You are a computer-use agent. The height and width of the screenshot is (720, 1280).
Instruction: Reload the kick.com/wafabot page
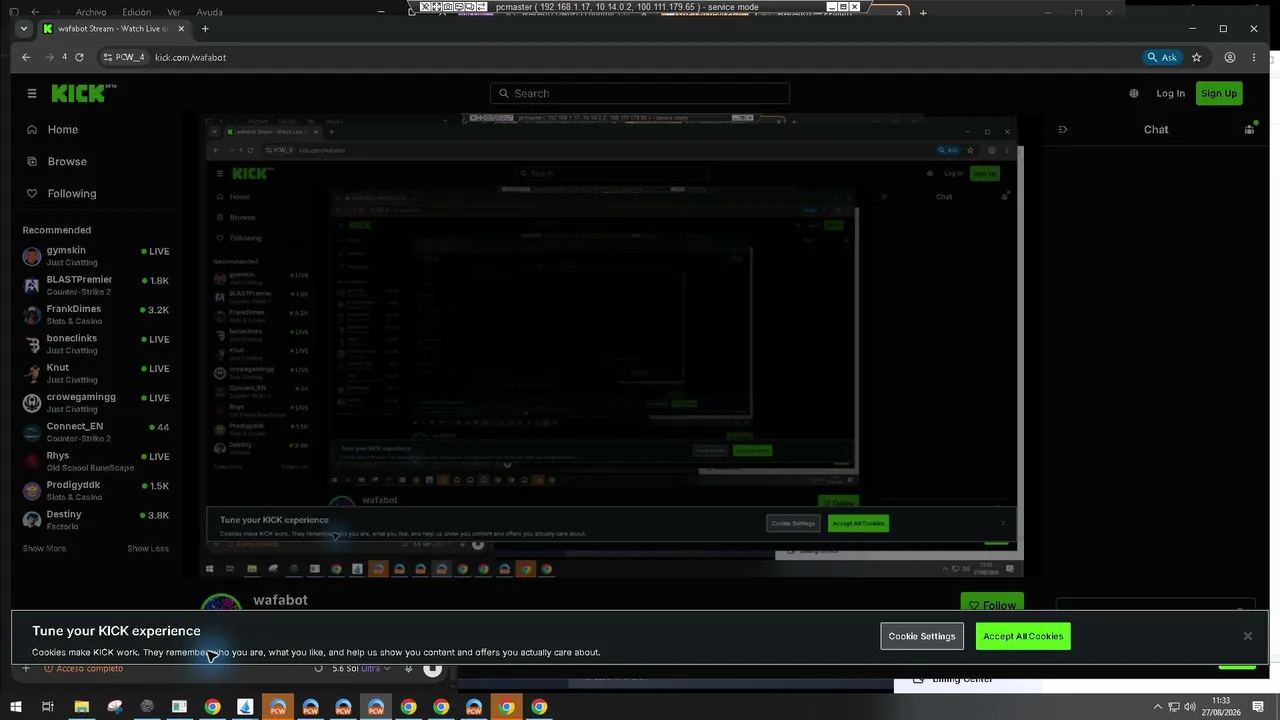tap(79, 57)
